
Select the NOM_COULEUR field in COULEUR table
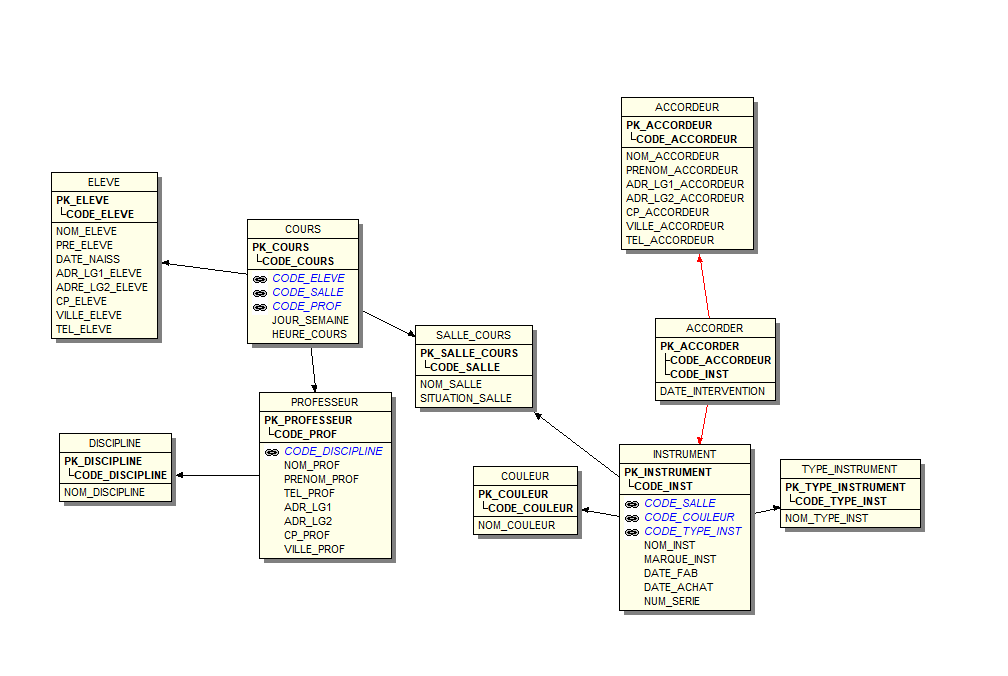coord(516,525)
